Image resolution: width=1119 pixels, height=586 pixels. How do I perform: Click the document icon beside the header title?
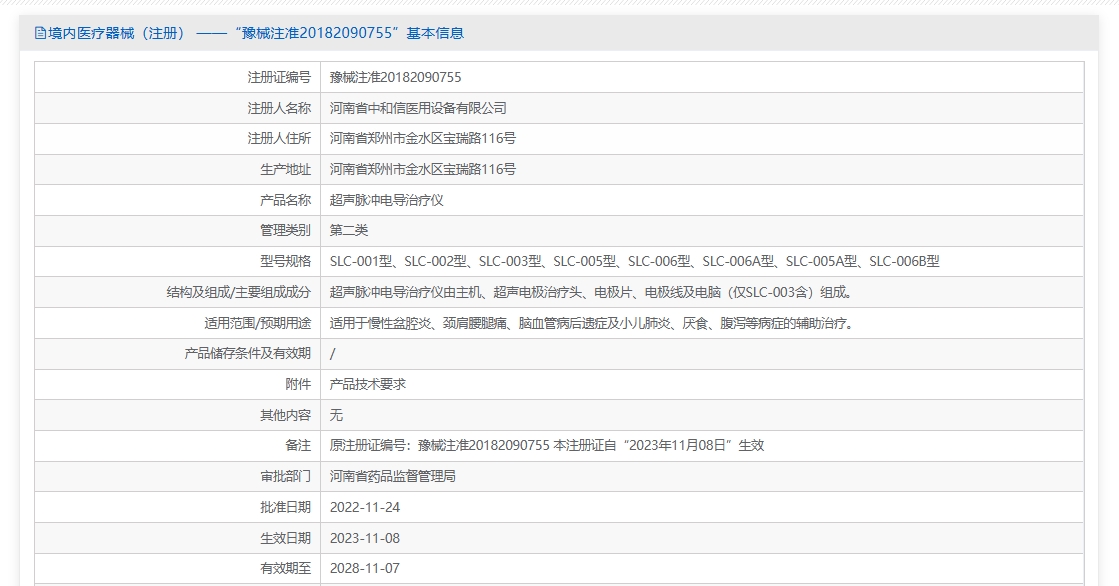[x=40, y=33]
